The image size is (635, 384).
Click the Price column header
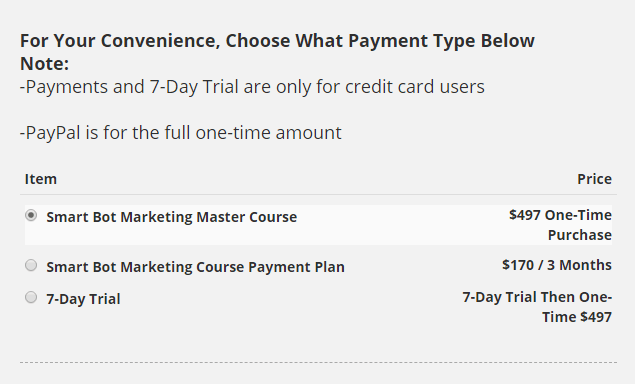point(594,179)
